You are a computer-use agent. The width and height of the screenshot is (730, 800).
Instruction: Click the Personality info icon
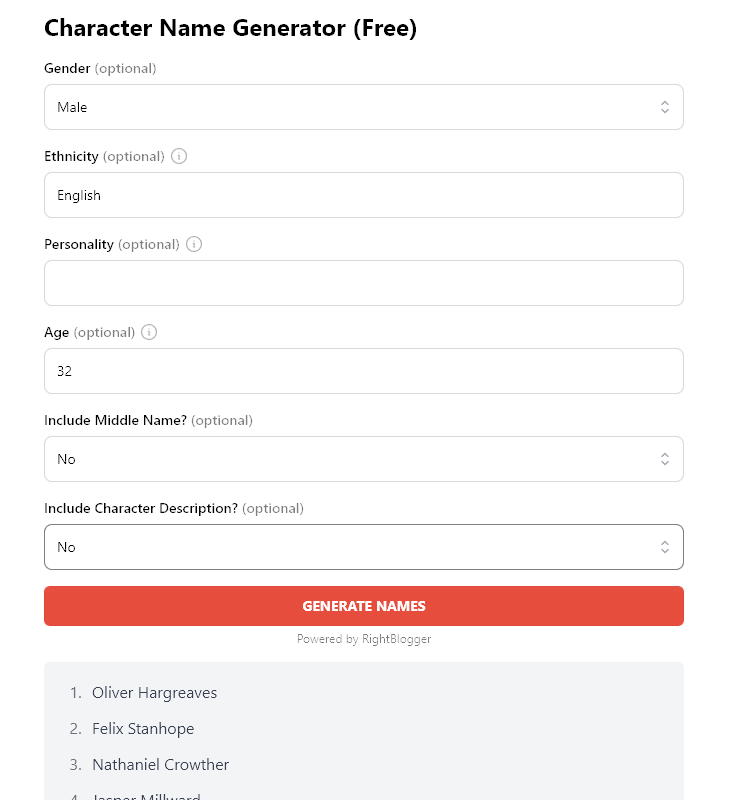click(194, 244)
